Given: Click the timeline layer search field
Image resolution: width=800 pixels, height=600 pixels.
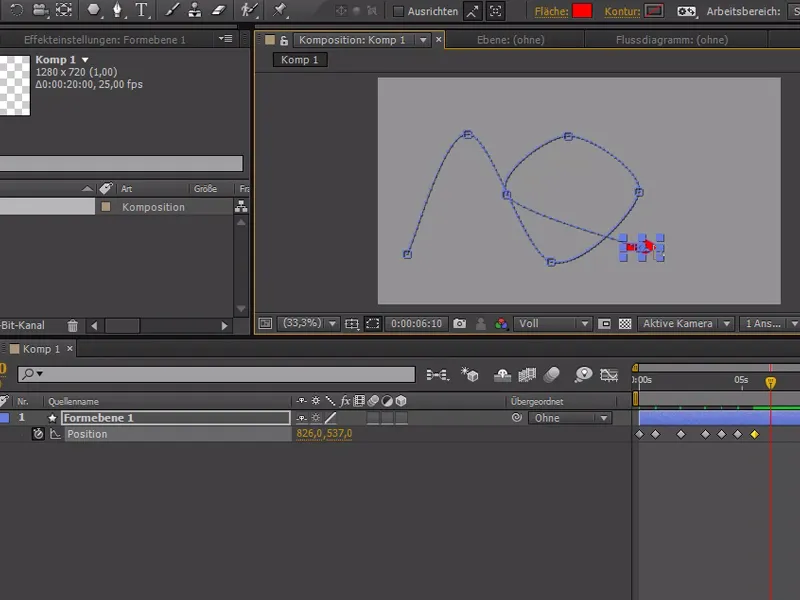Looking at the screenshot, I should (216, 374).
